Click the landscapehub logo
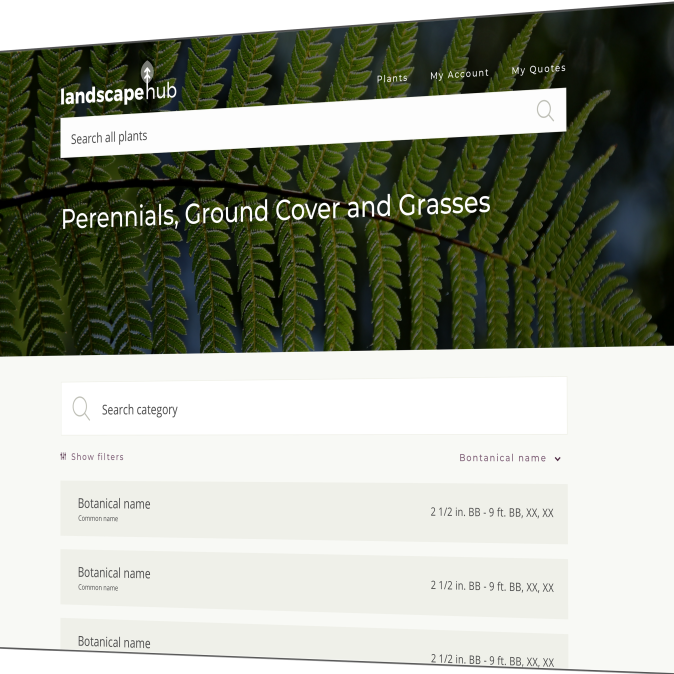The height and width of the screenshot is (674, 674). coord(118,91)
